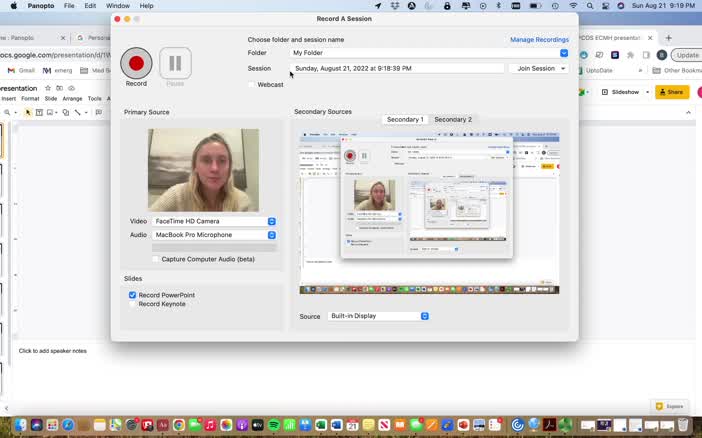Open the Folder dropdown showing My Folder
This screenshot has height=438, width=702.
[x=429, y=53]
